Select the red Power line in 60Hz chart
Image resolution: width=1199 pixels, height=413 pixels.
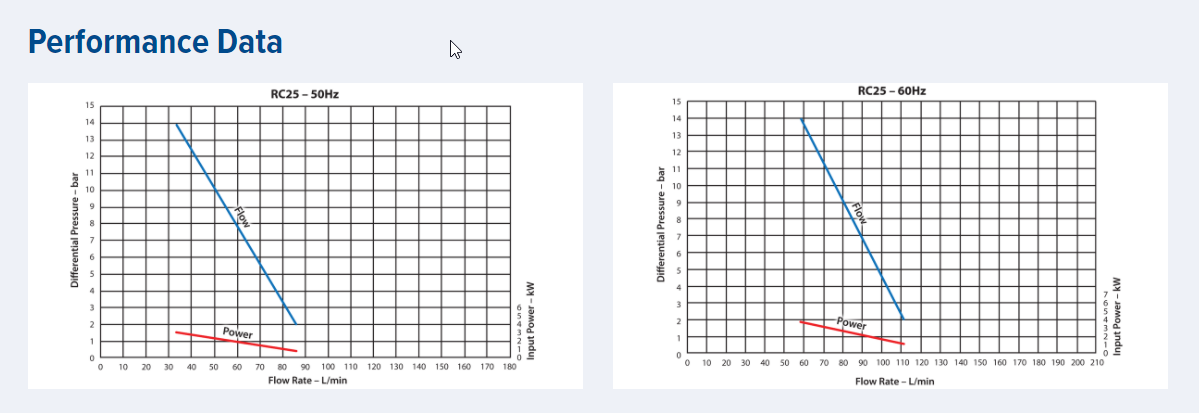tap(853, 333)
